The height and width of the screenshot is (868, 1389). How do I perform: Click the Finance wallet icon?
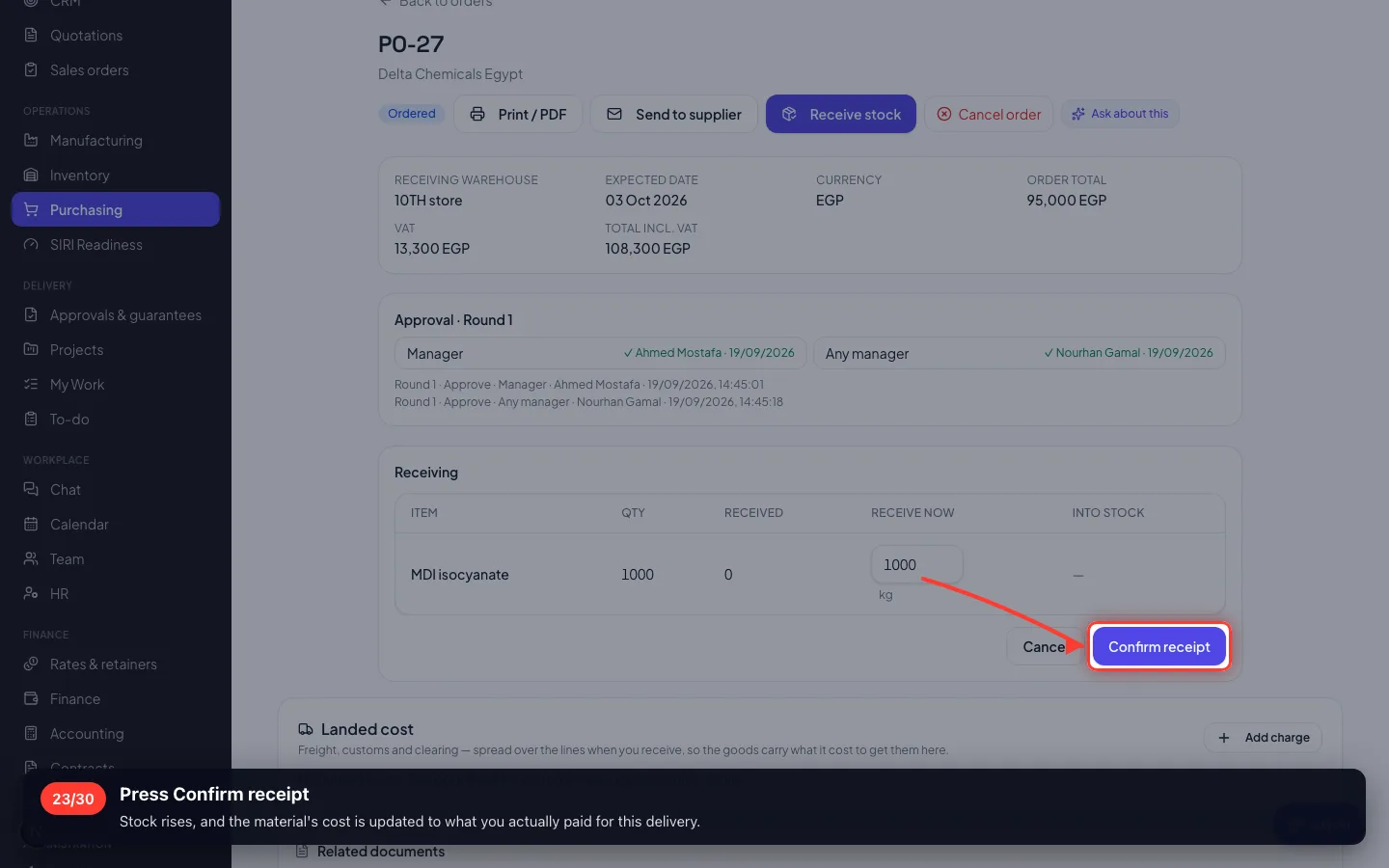pos(31,699)
